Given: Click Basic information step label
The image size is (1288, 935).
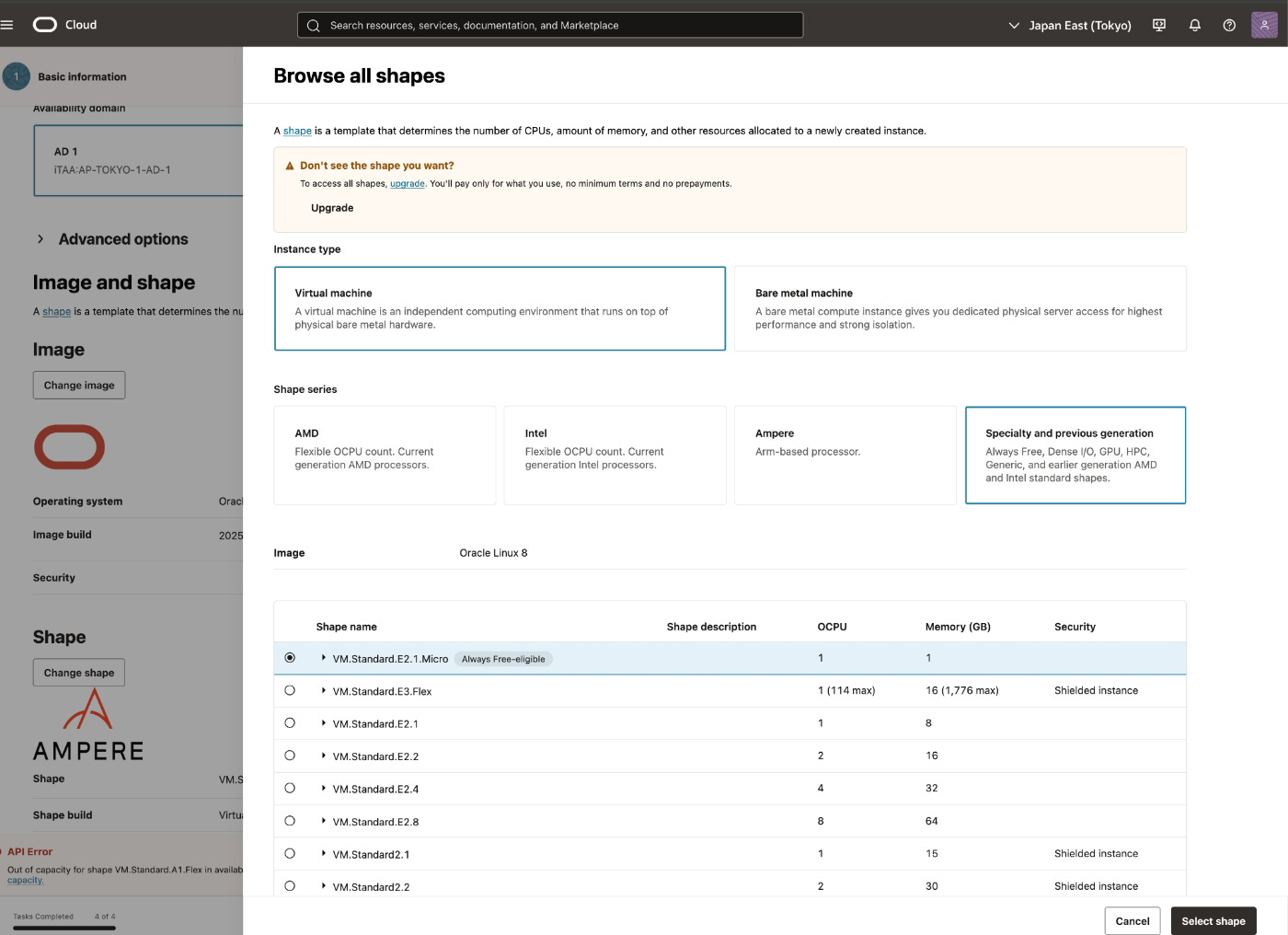Looking at the screenshot, I should [82, 77].
